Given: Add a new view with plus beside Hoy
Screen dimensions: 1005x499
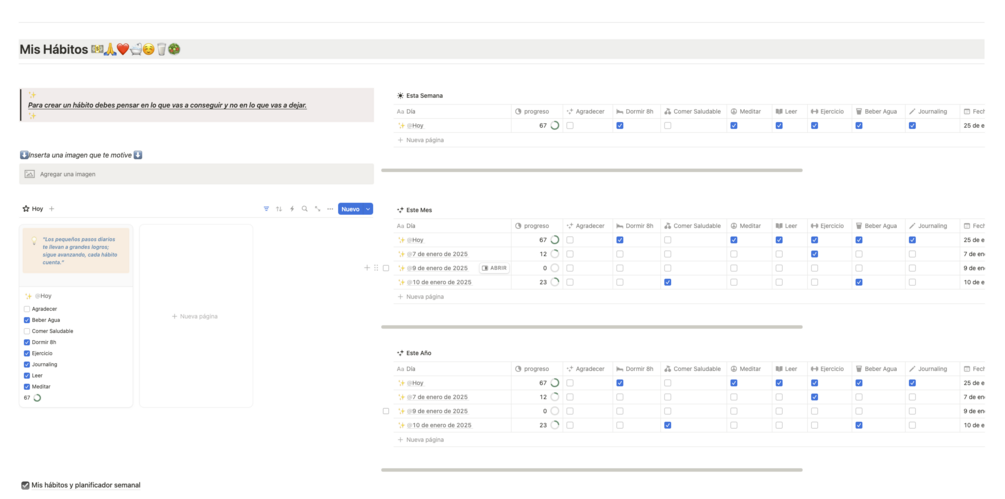Looking at the screenshot, I should [52, 209].
